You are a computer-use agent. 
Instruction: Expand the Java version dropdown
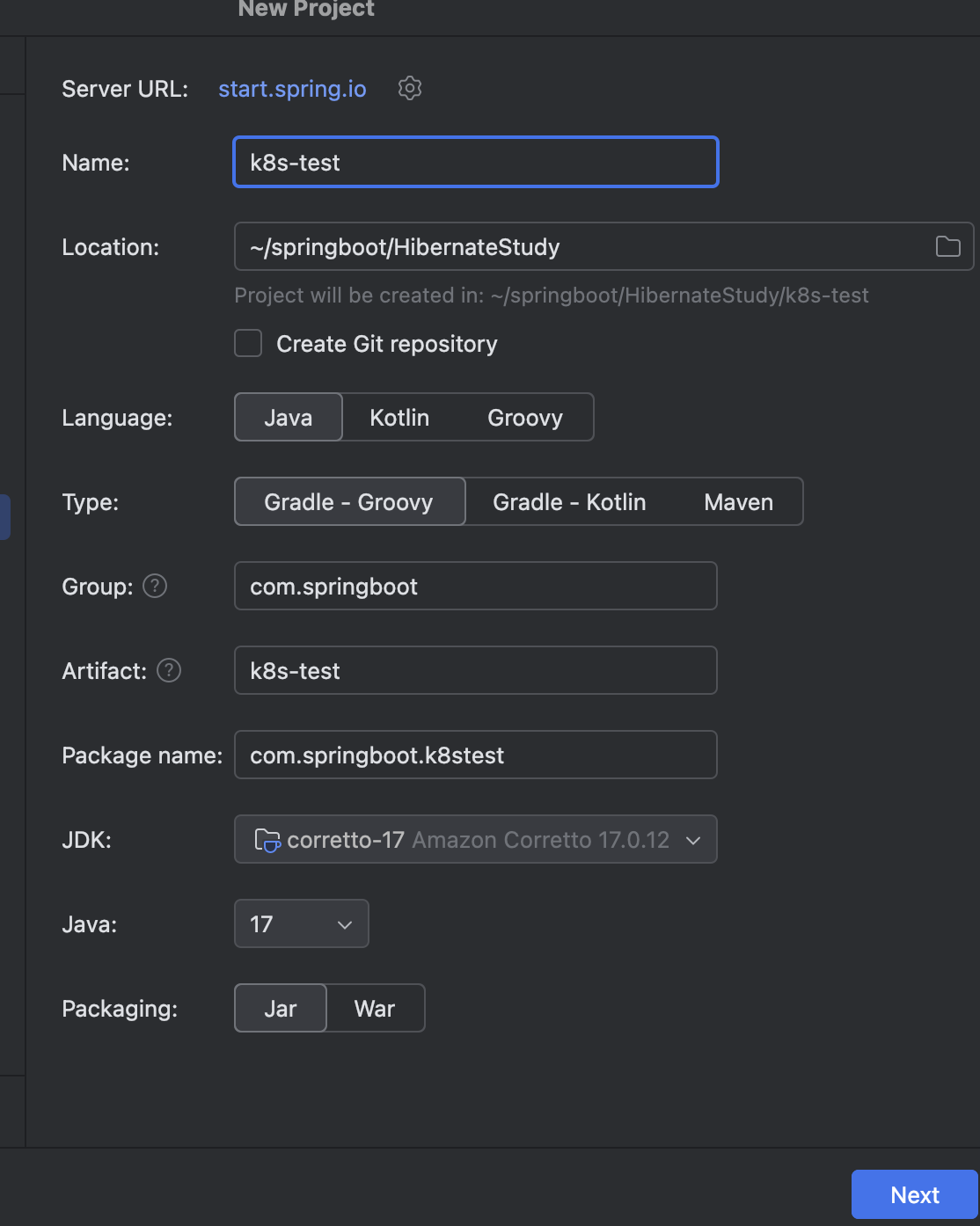[x=301, y=924]
